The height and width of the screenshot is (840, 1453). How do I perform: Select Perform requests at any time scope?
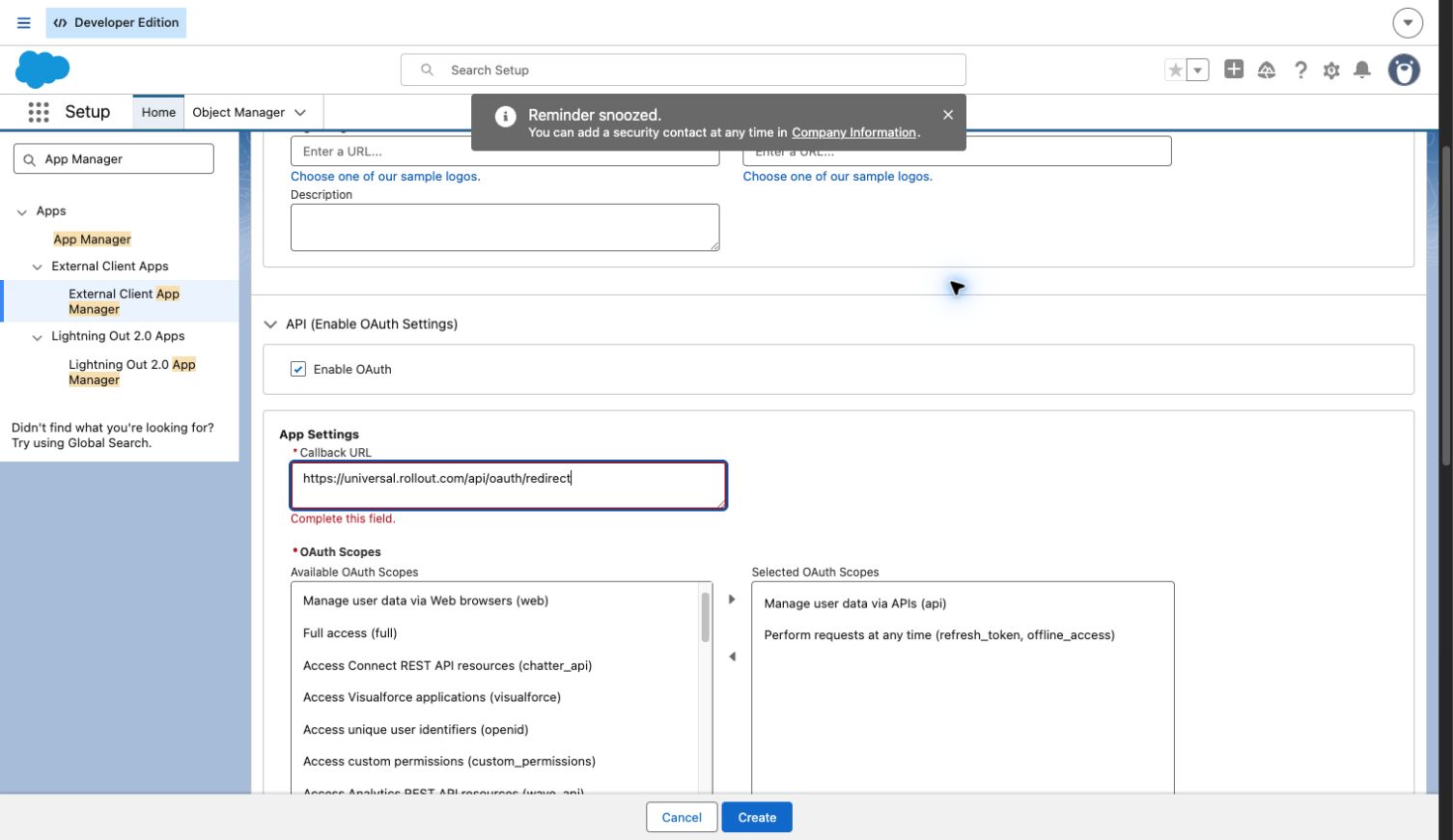[938, 635]
